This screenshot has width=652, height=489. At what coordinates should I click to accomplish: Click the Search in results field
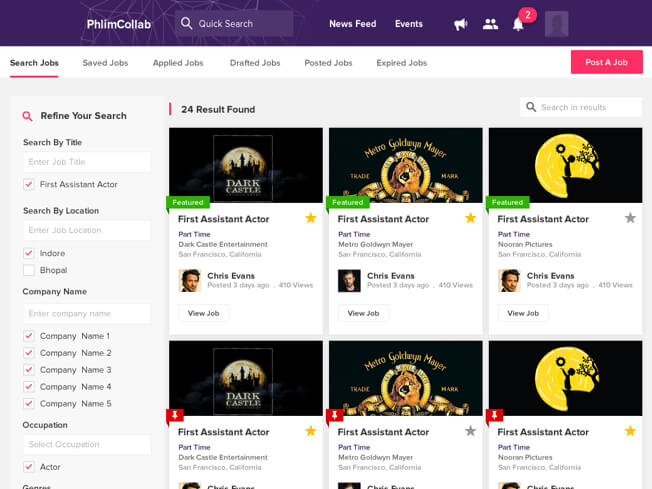click(581, 107)
